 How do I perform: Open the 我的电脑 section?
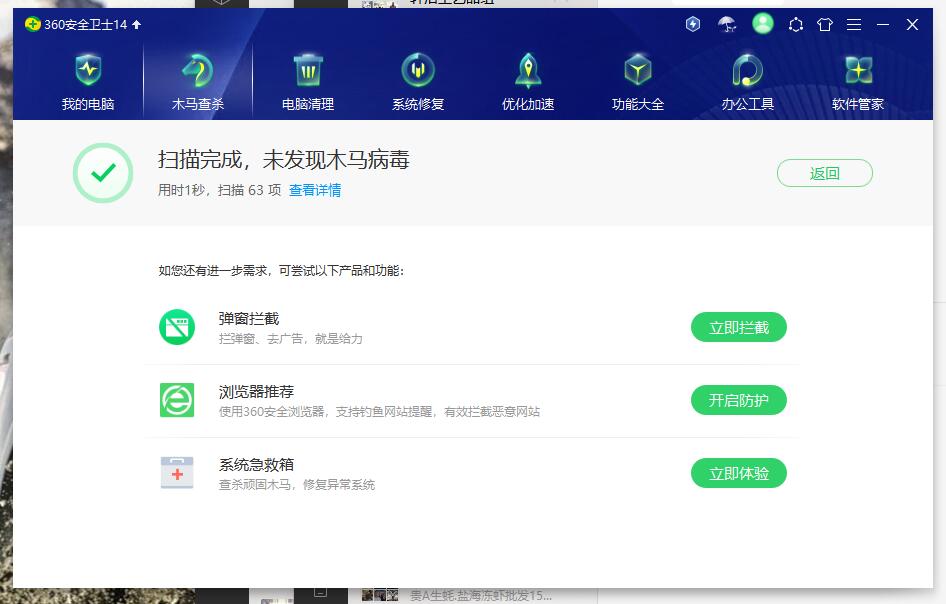[x=88, y=82]
